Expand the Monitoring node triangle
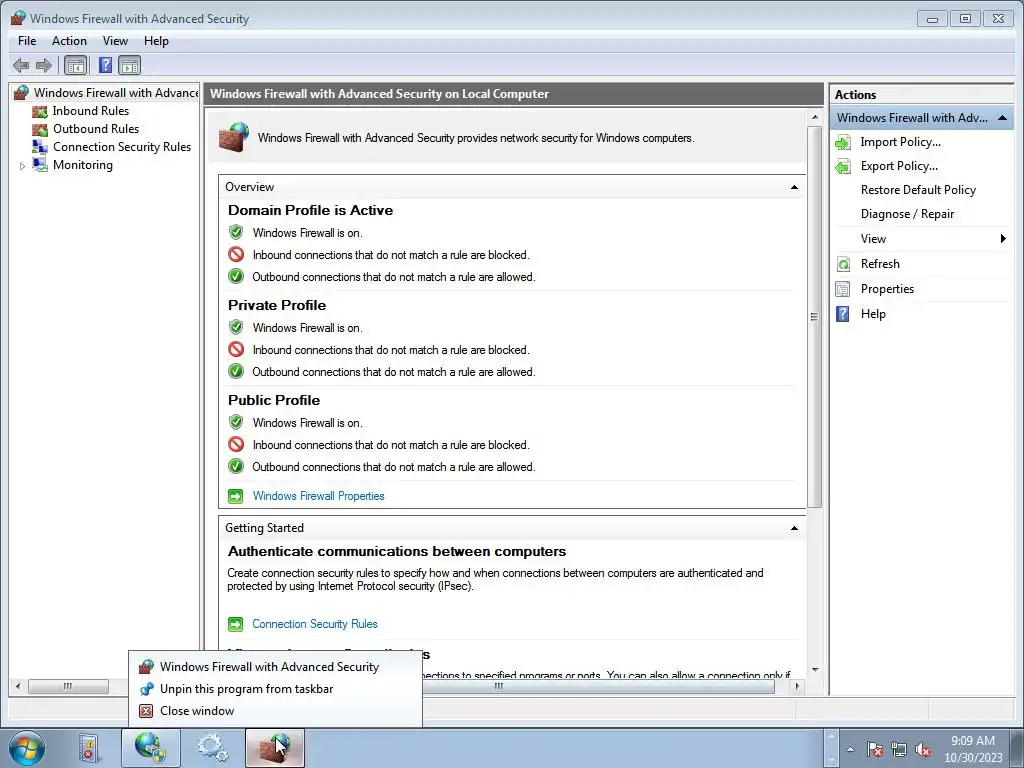This screenshot has width=1024, height=768. (x=22, y=166)
